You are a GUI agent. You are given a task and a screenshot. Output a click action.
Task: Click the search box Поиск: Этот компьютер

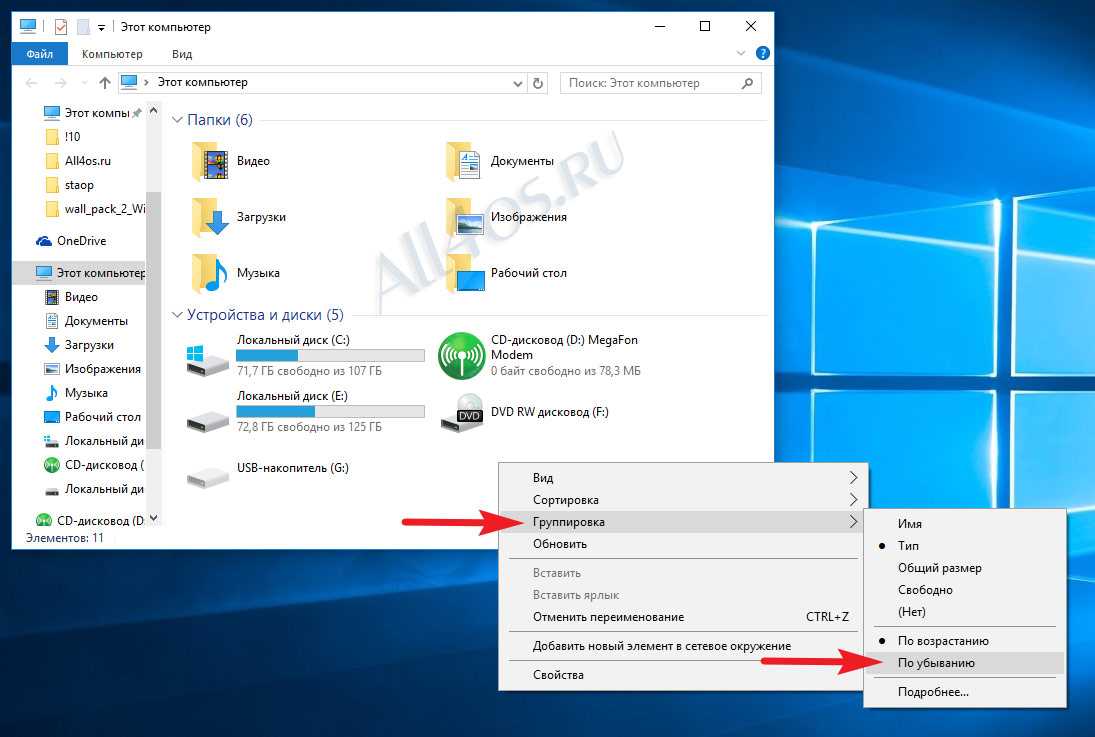pyautogui.click(x=650, y=83)
